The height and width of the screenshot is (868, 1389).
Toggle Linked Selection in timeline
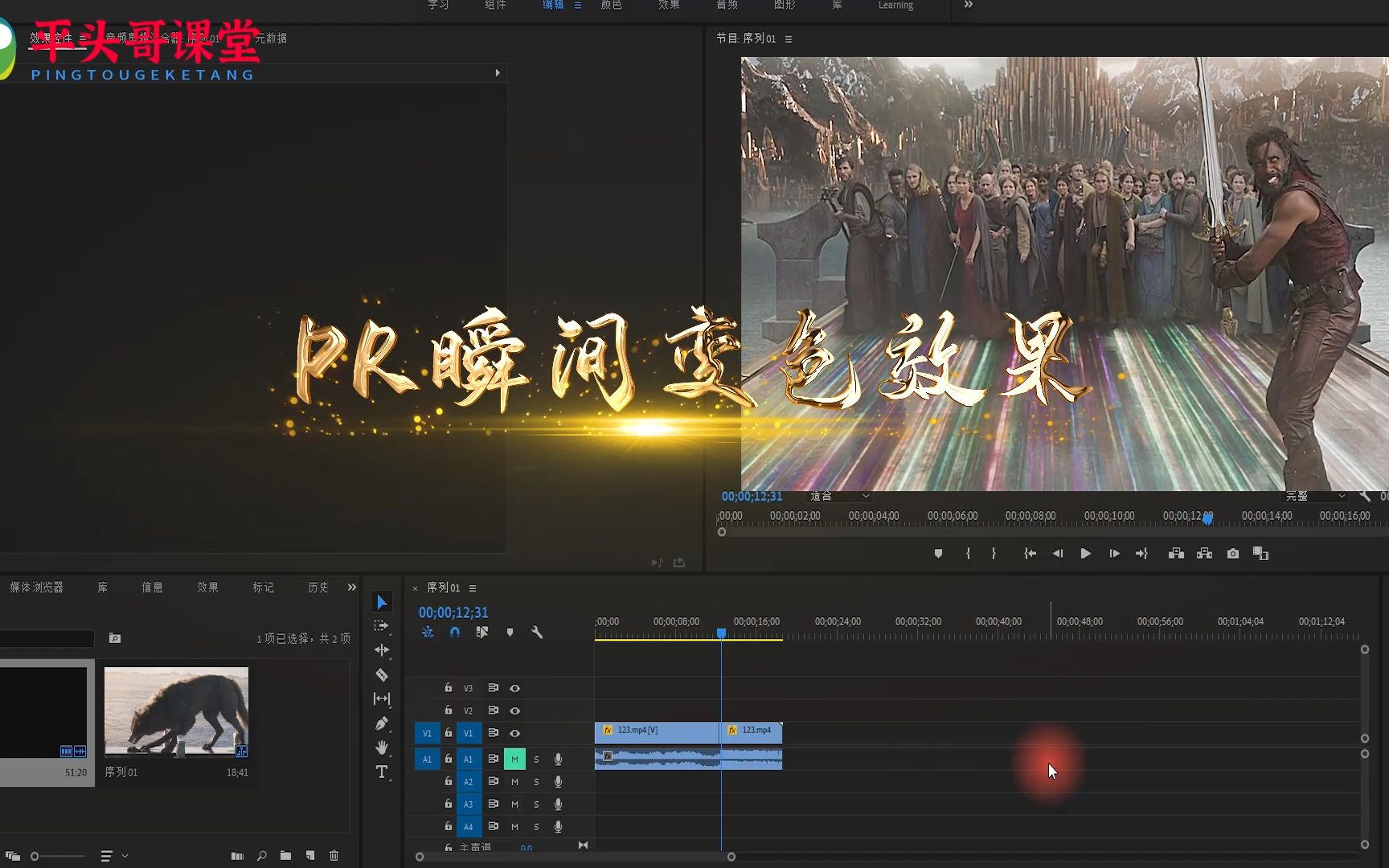pos(482,633)
